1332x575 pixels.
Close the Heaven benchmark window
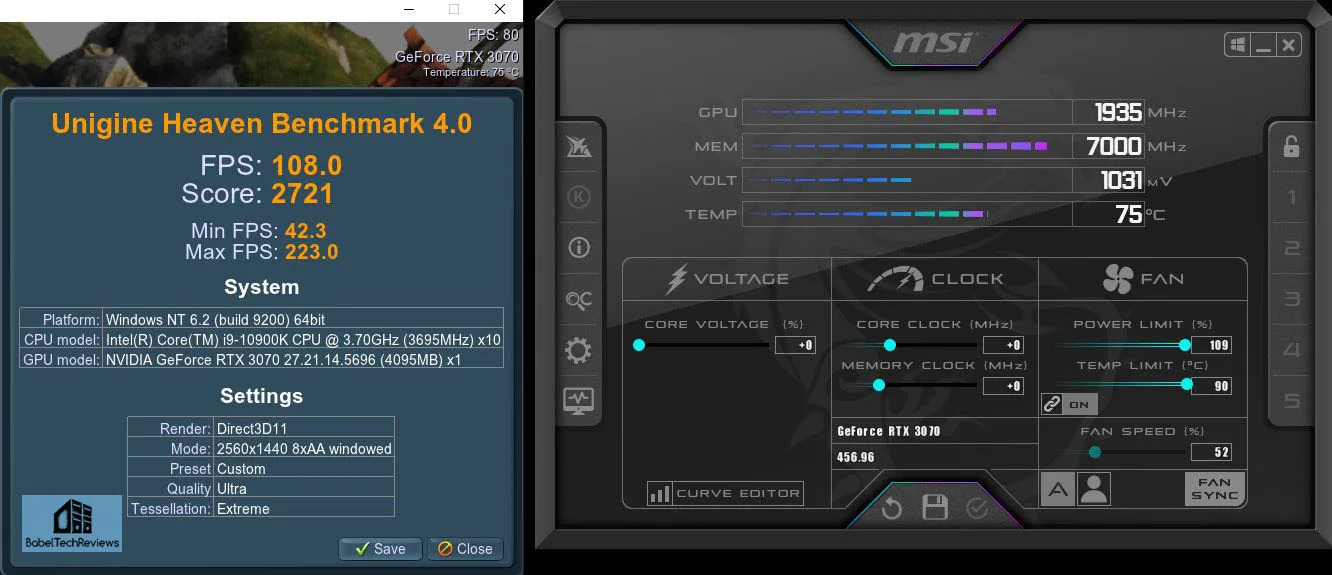click(500, 10)
